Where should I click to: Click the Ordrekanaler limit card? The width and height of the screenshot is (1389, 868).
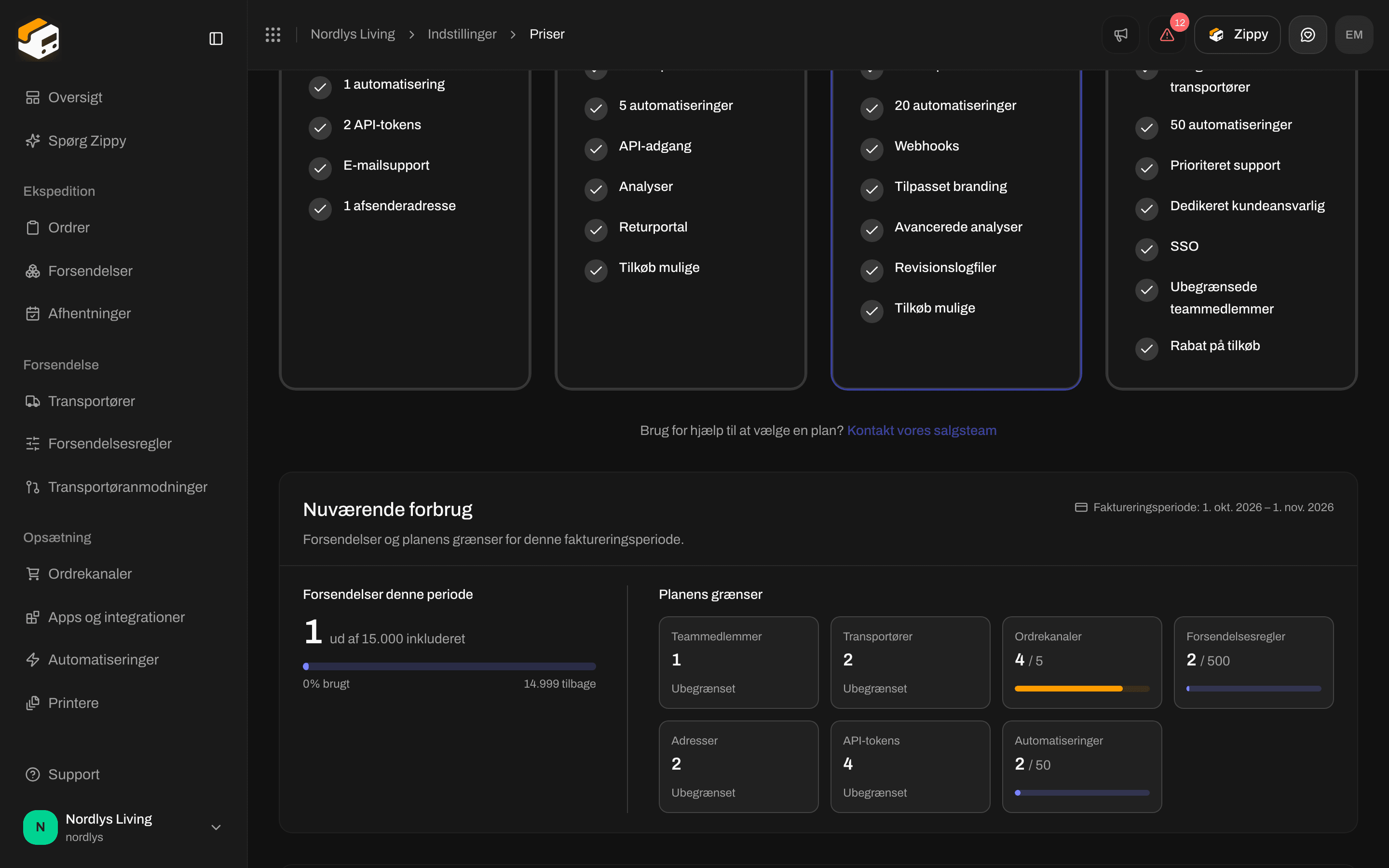[1082, 663]
